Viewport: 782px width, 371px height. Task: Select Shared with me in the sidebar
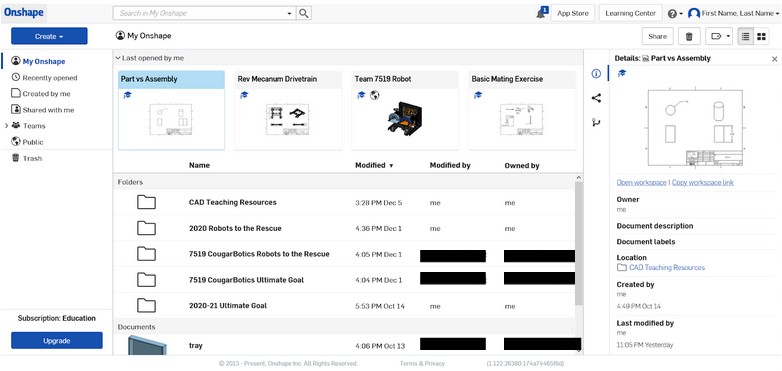42,110
